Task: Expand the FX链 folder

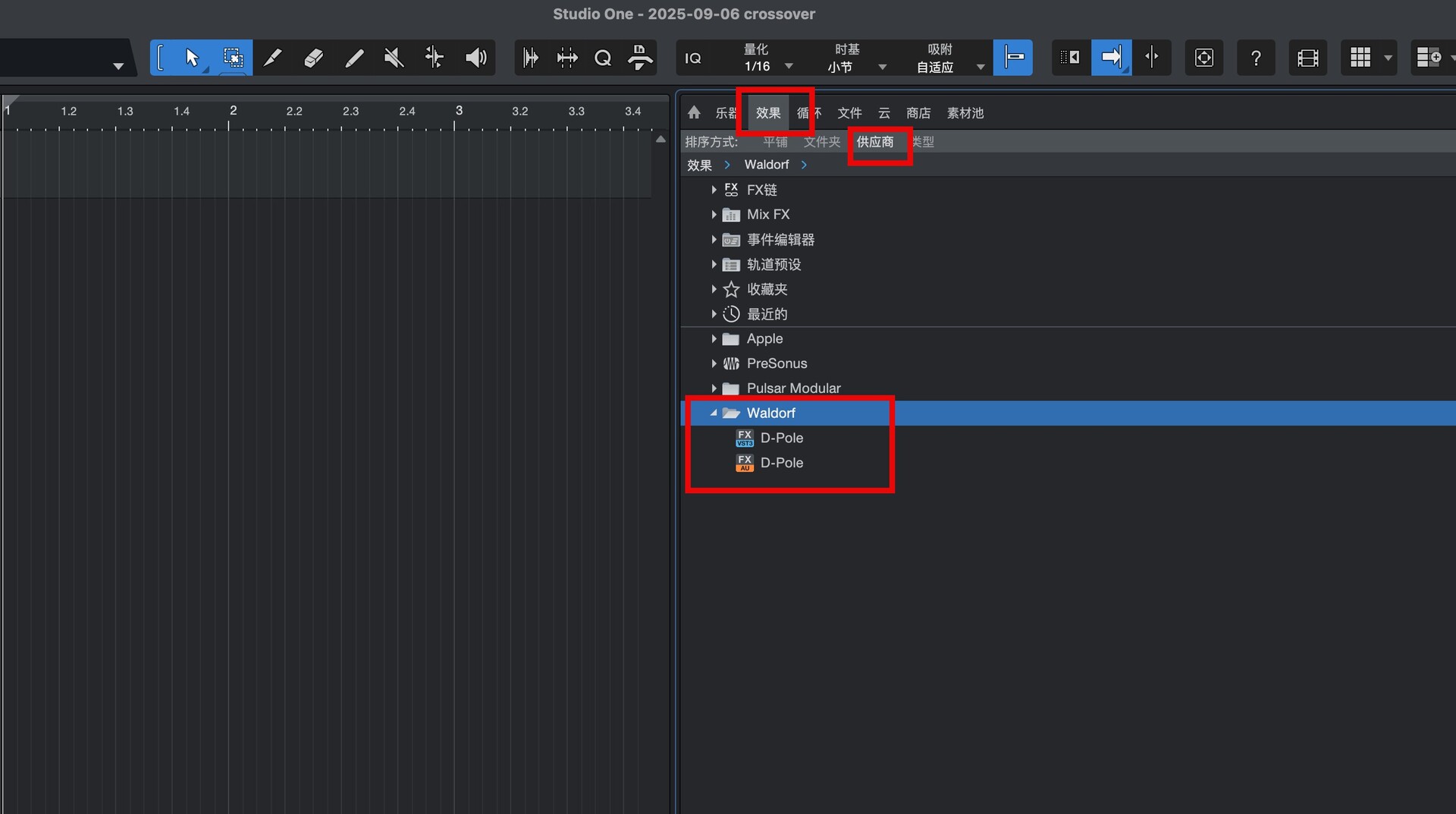Action: [714, 190]
